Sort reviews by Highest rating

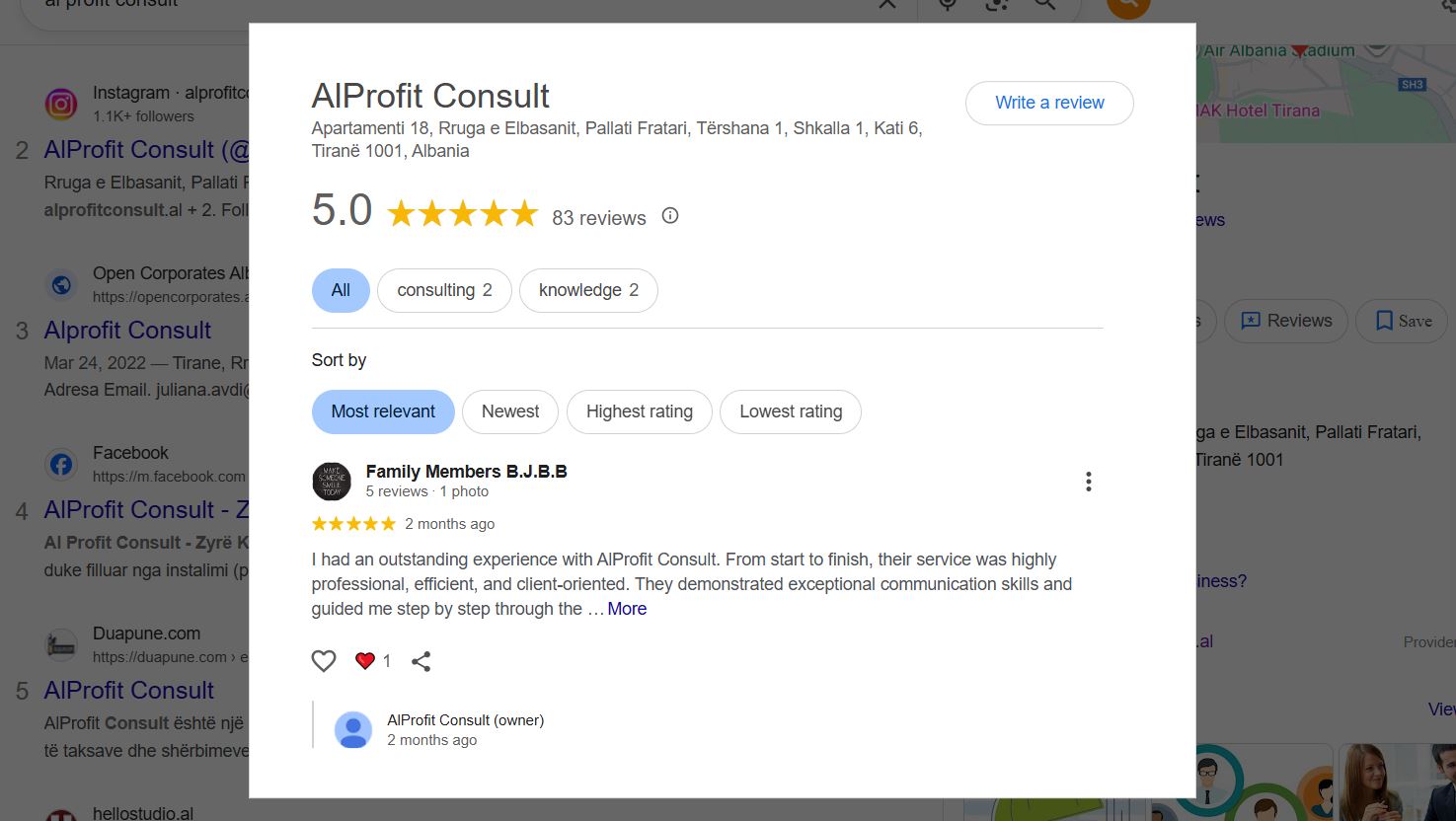pyautogui.click(x=640, y=411)
